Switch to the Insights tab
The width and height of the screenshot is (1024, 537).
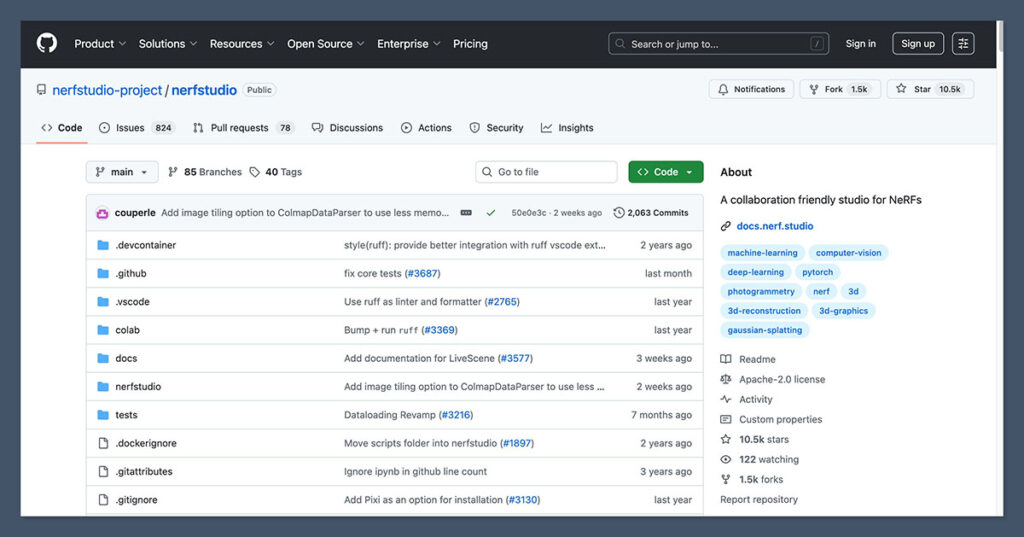click(x=568, y=128)
